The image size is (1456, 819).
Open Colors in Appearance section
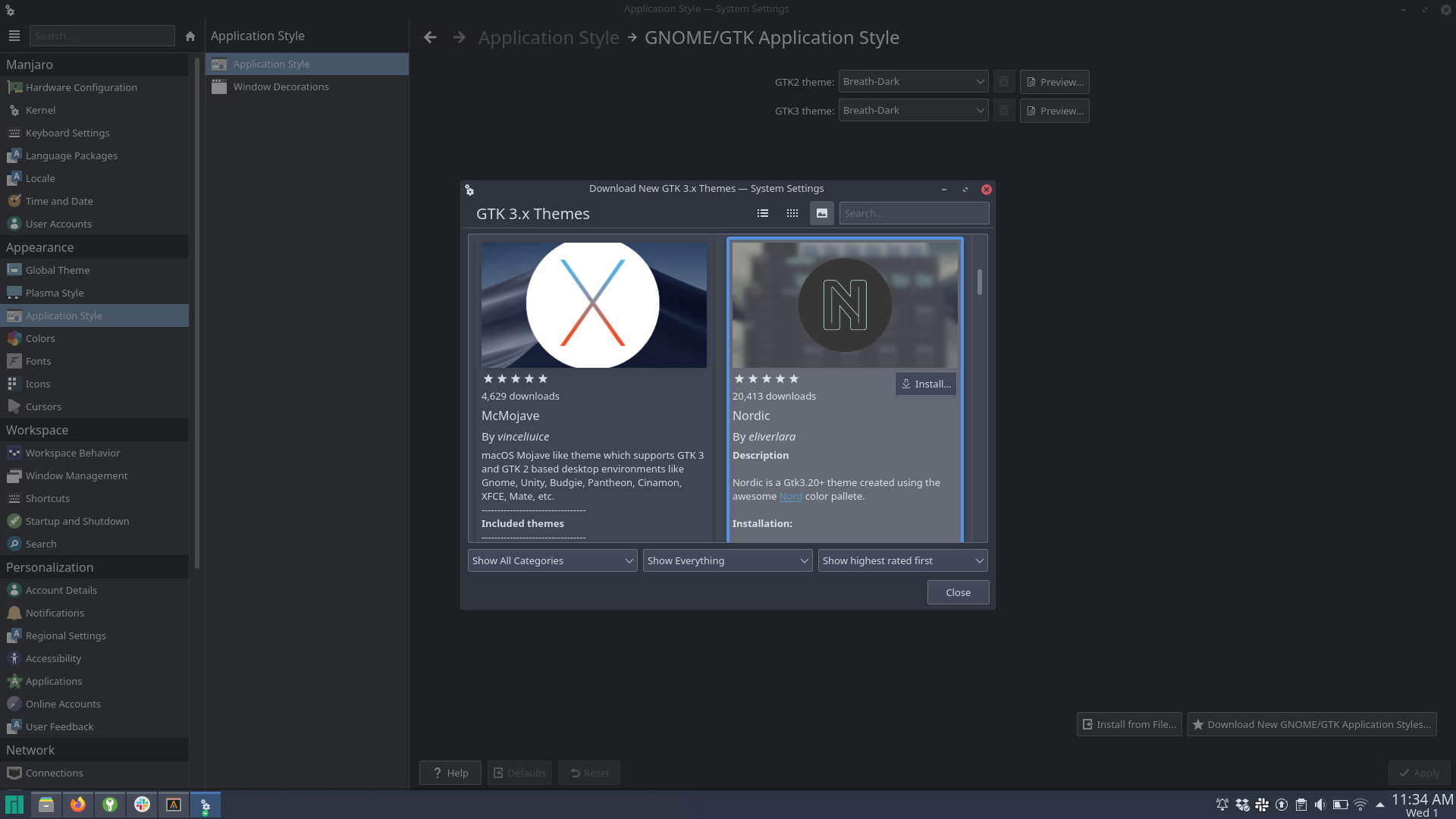tap(40, 338)
